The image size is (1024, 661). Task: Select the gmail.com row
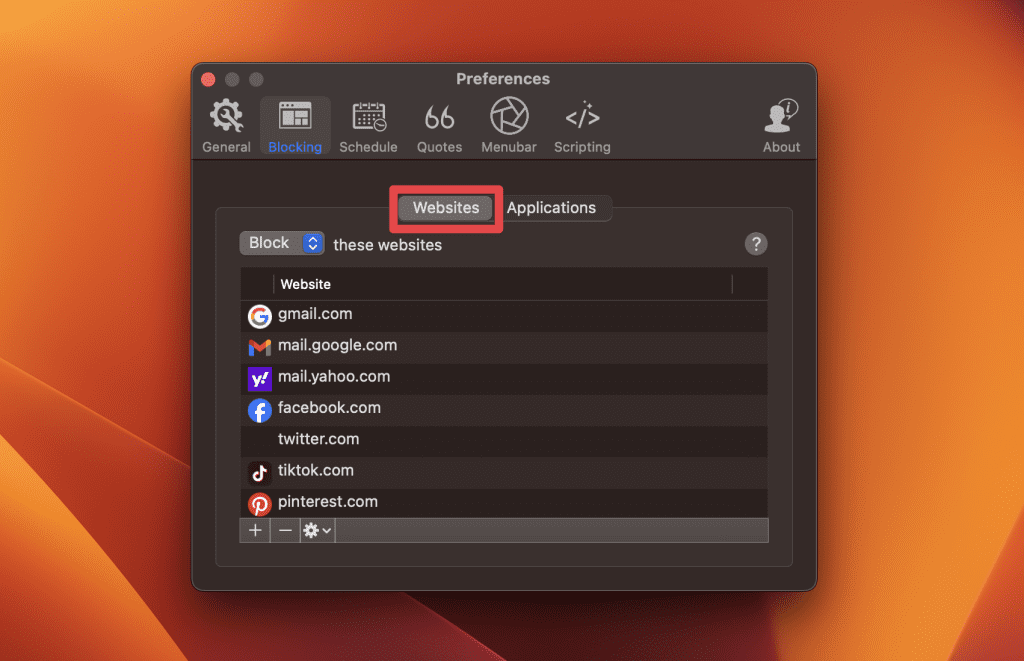(504, 315)
